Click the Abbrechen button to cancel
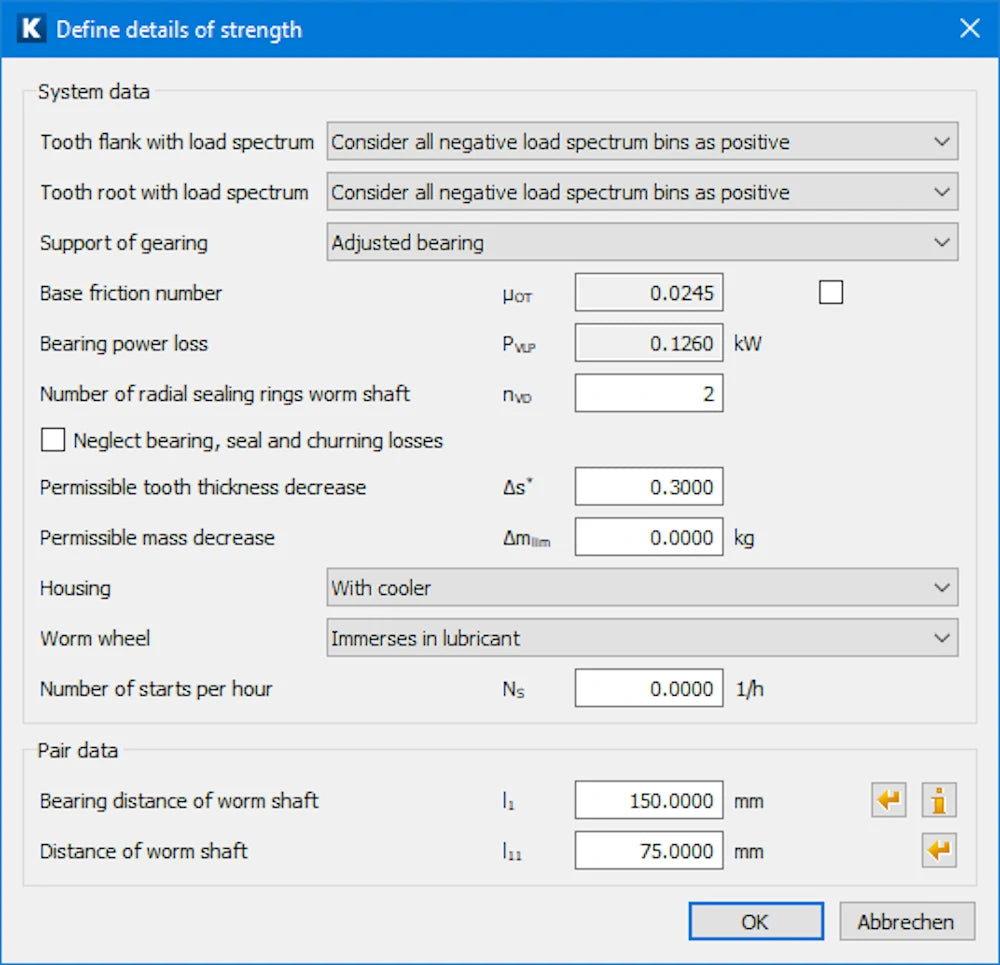 (906, 922)
